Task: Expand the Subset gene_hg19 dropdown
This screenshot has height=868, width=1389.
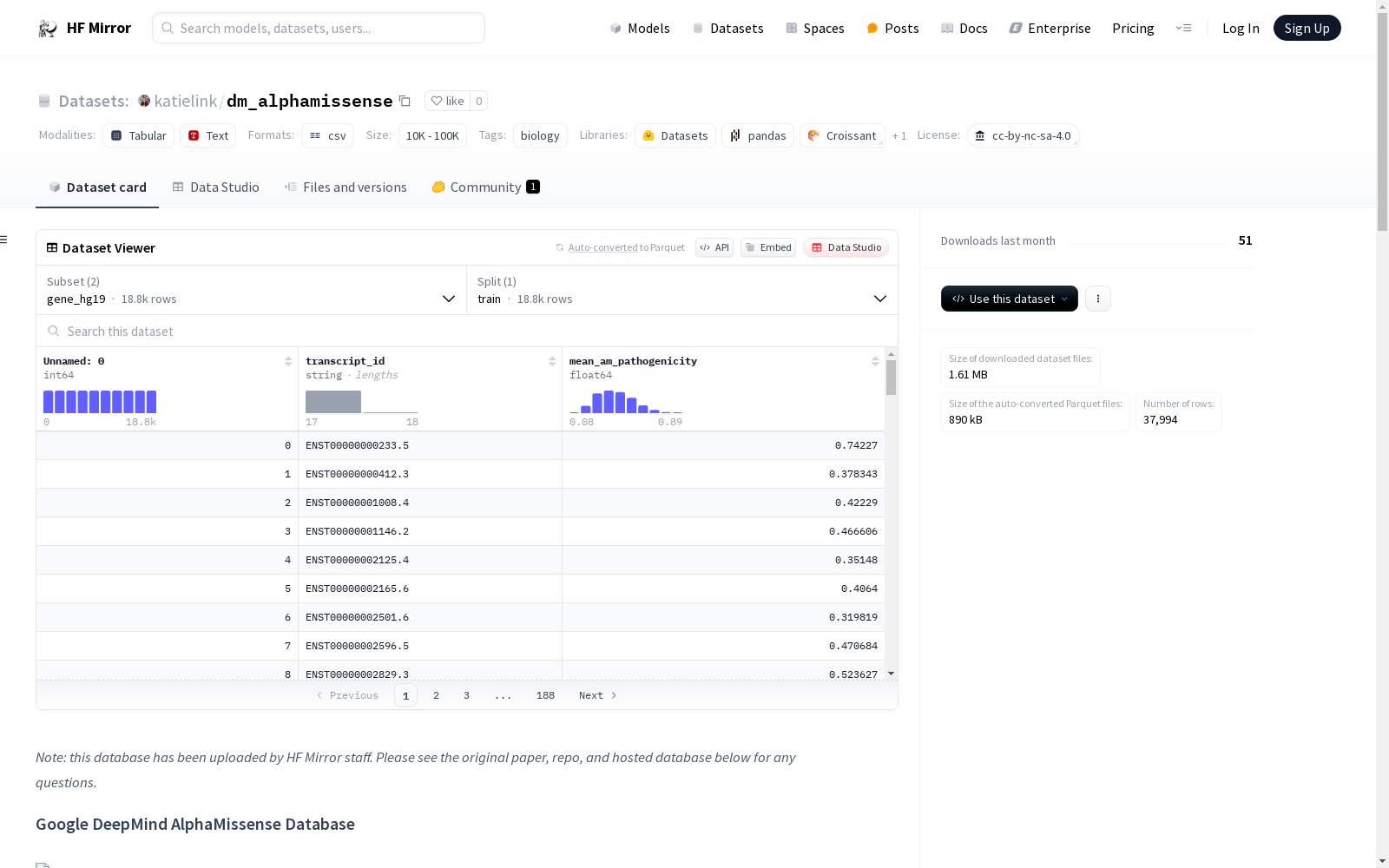Action: tap(252, 290)
